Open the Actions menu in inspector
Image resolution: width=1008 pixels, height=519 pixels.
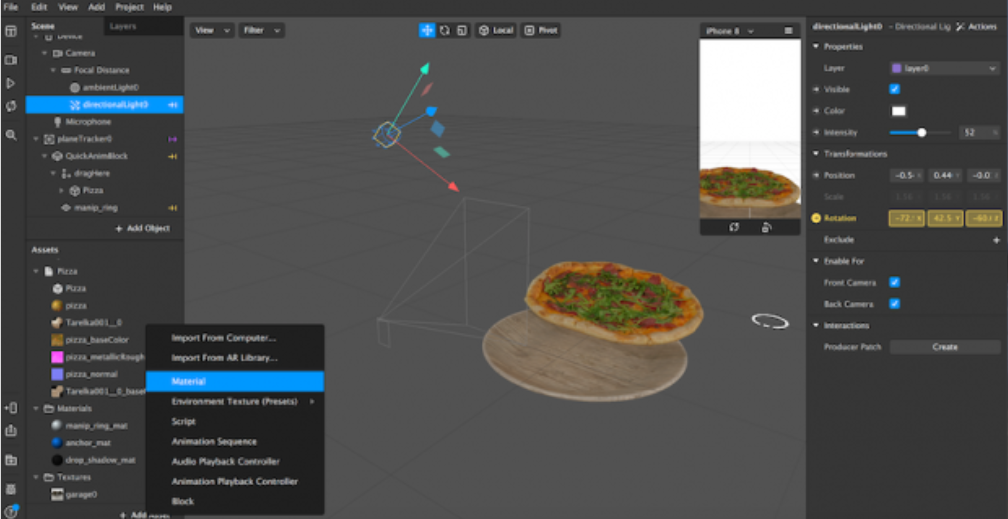(976, 27)
